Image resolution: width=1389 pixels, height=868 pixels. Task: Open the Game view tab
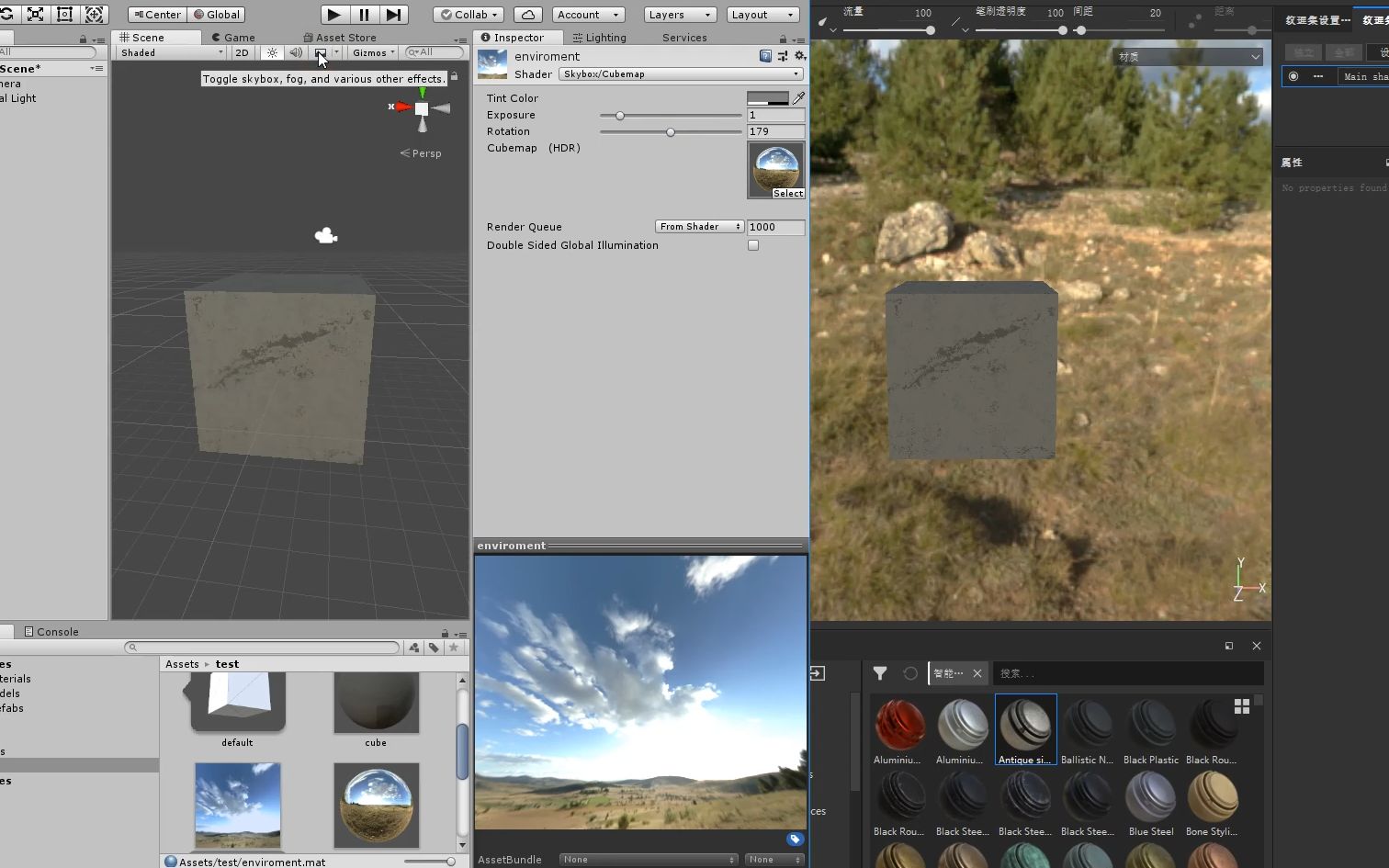coord(233,38)
